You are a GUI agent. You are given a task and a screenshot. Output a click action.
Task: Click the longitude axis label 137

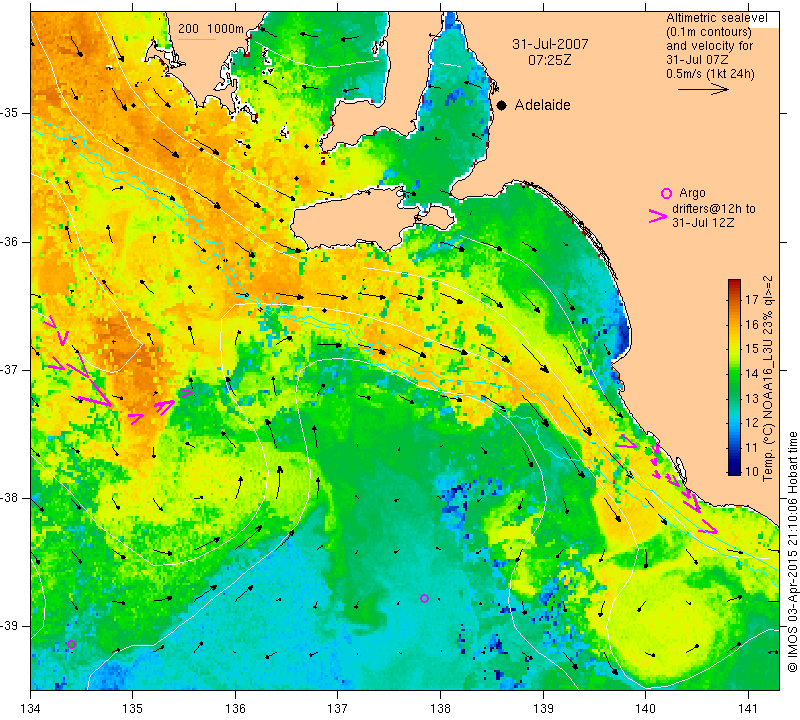pyautogui.click(x=337, y=709)
